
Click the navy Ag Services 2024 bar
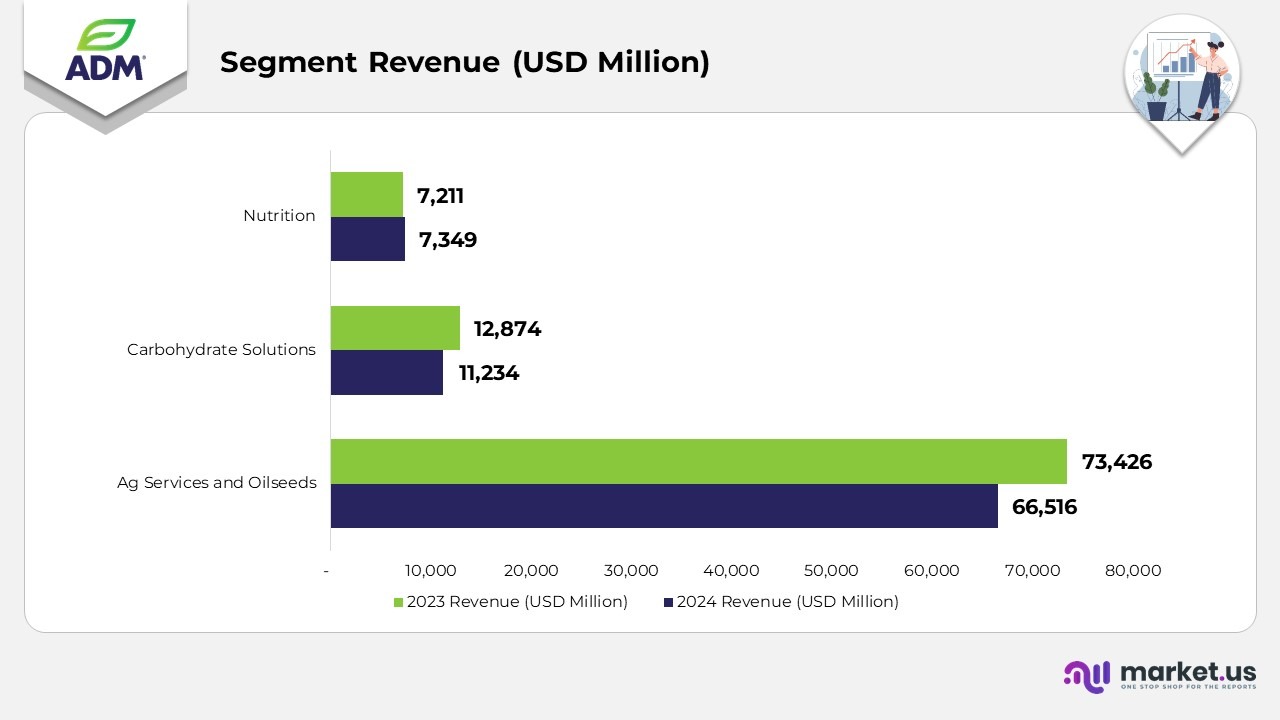(x=664, y=506)
